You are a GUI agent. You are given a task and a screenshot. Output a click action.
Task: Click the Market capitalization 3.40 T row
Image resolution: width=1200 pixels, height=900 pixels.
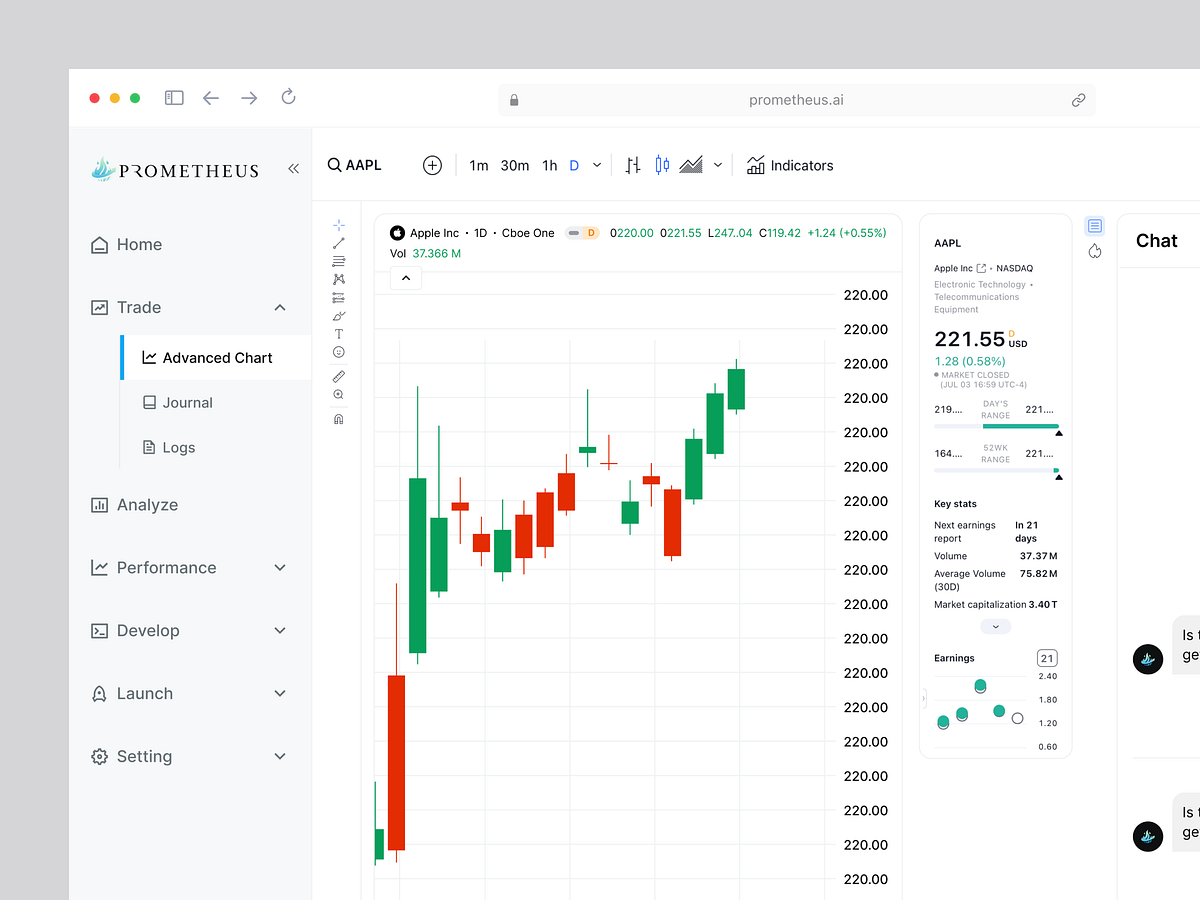(x=996, y=605)
